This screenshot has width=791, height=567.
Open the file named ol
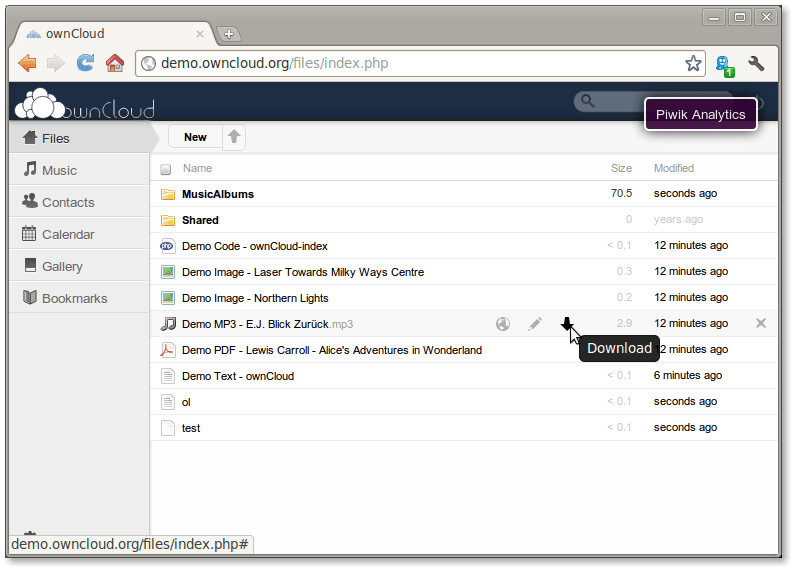point(186,402)
